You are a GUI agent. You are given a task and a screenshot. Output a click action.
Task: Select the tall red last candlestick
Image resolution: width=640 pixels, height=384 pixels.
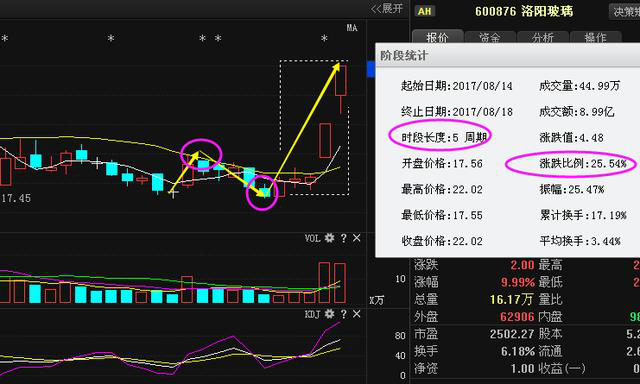click(341, 80)
